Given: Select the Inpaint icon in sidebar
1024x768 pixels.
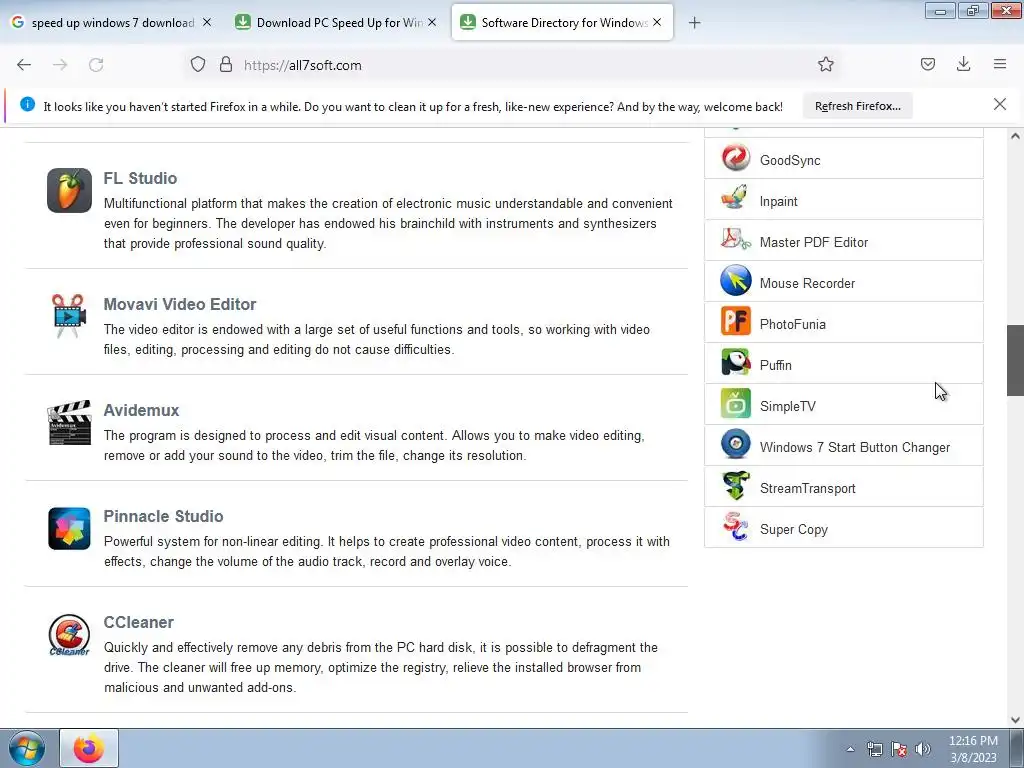Looking at the screenshot, I should click(x=736, y=199).
